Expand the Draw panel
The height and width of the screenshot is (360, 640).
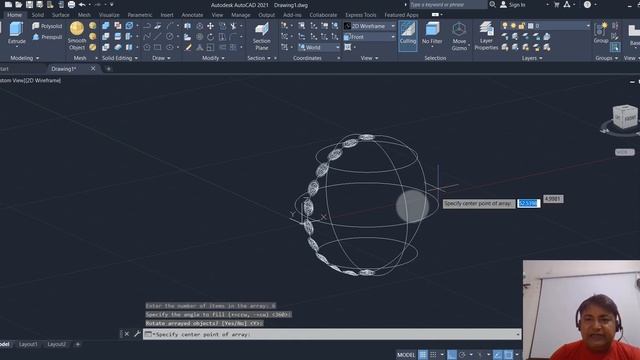point(161,58)
